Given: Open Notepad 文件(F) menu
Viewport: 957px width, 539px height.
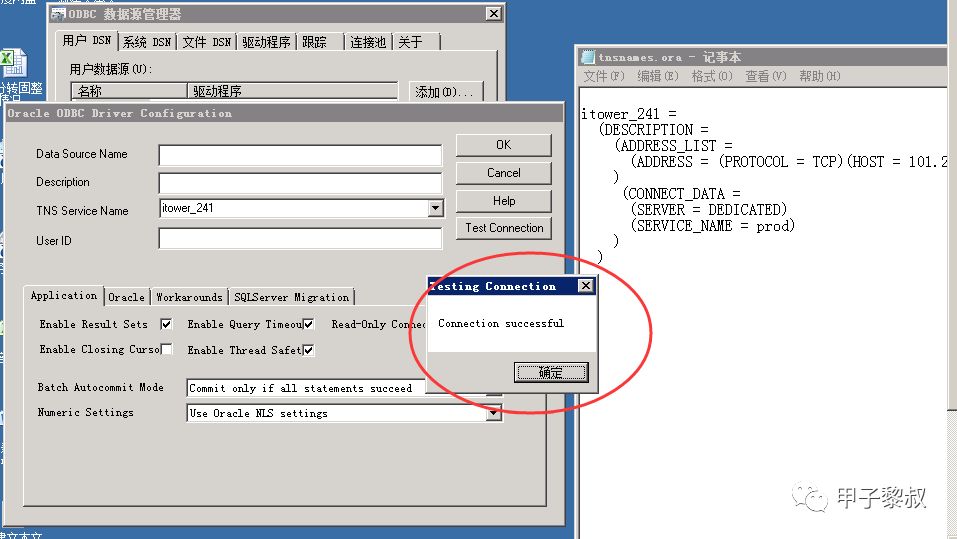Looking at the screenshot, I should pyautogui.click(x=604, y=76).
